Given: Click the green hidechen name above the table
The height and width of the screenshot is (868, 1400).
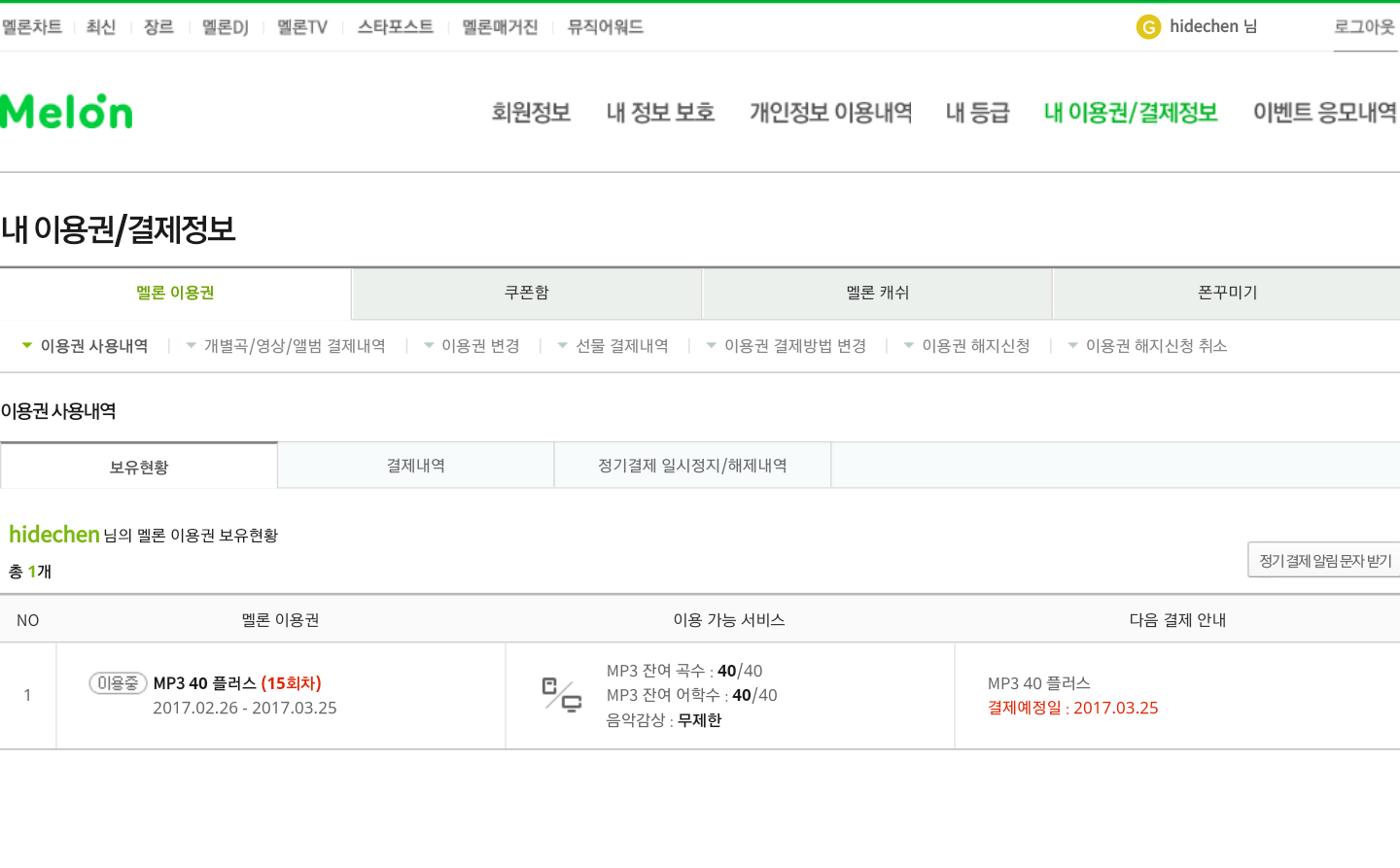Looking at the screenshot, I should 54,535.
